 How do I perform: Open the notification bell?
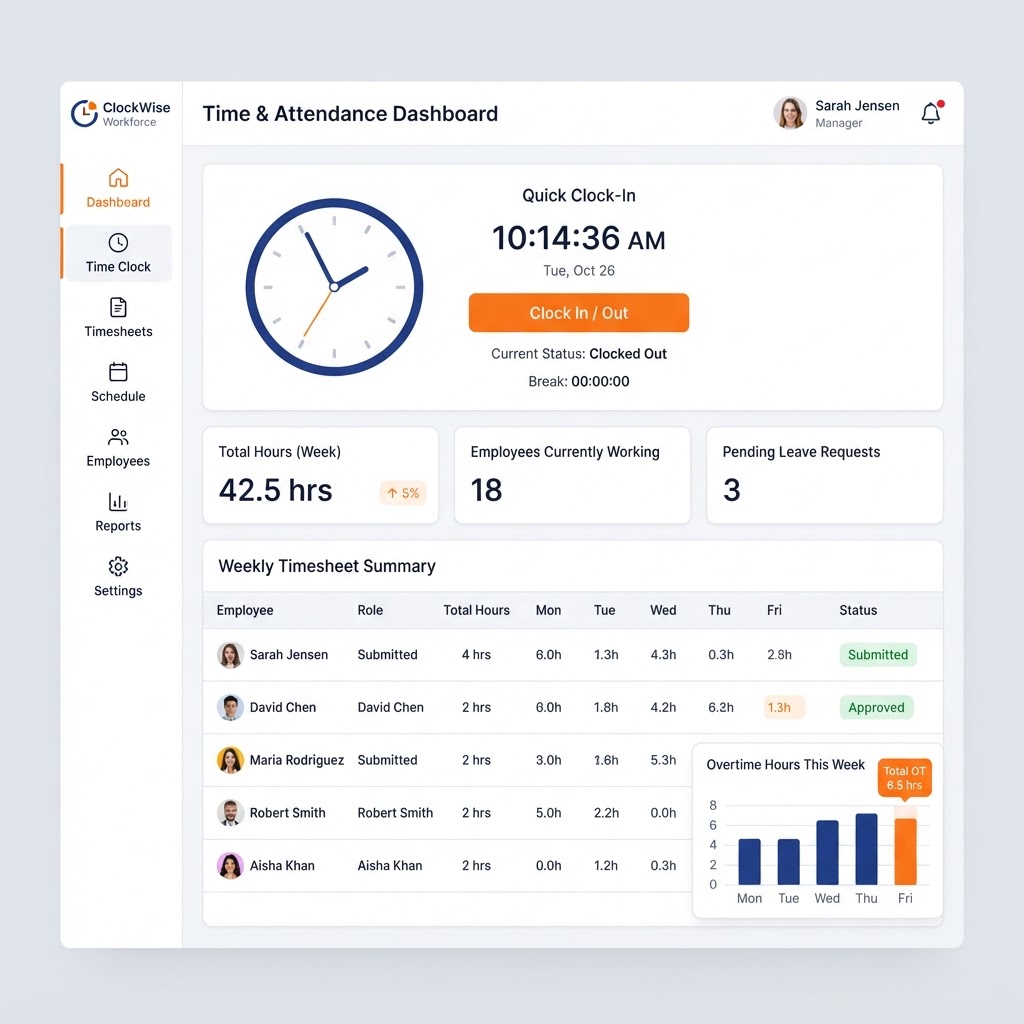tap(932, 113)
